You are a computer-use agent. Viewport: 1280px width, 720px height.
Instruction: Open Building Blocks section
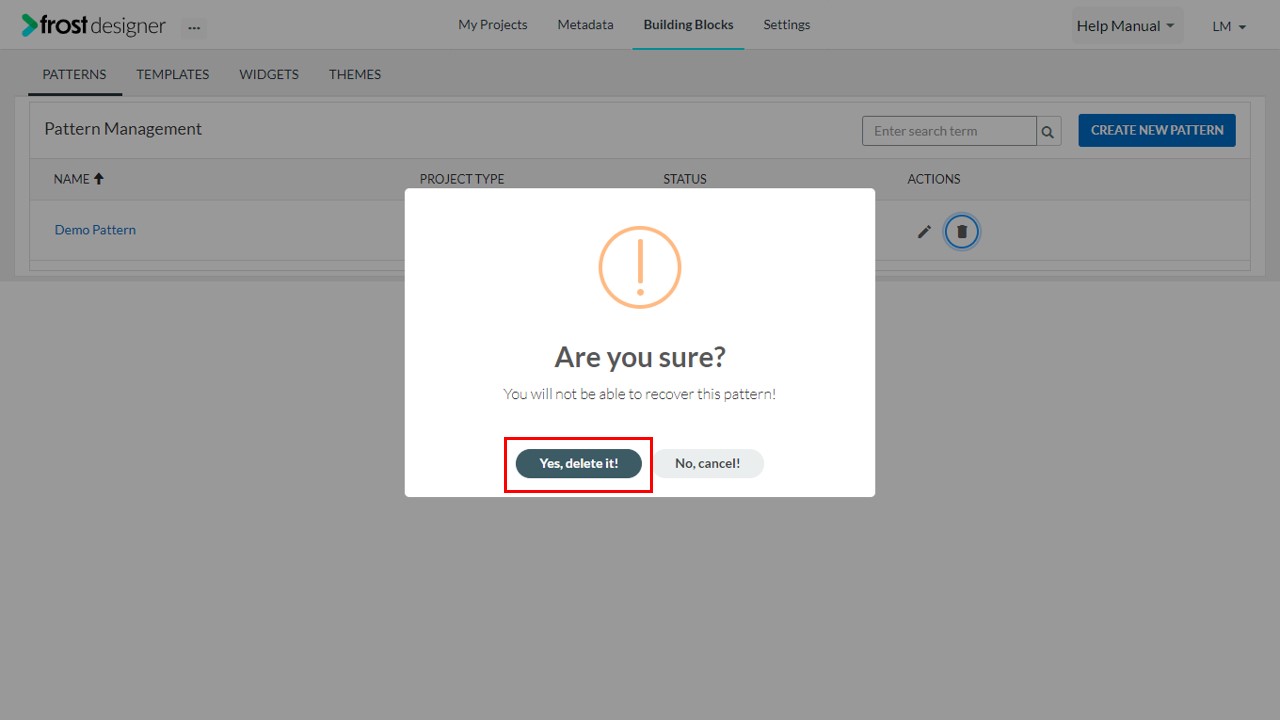688,25
